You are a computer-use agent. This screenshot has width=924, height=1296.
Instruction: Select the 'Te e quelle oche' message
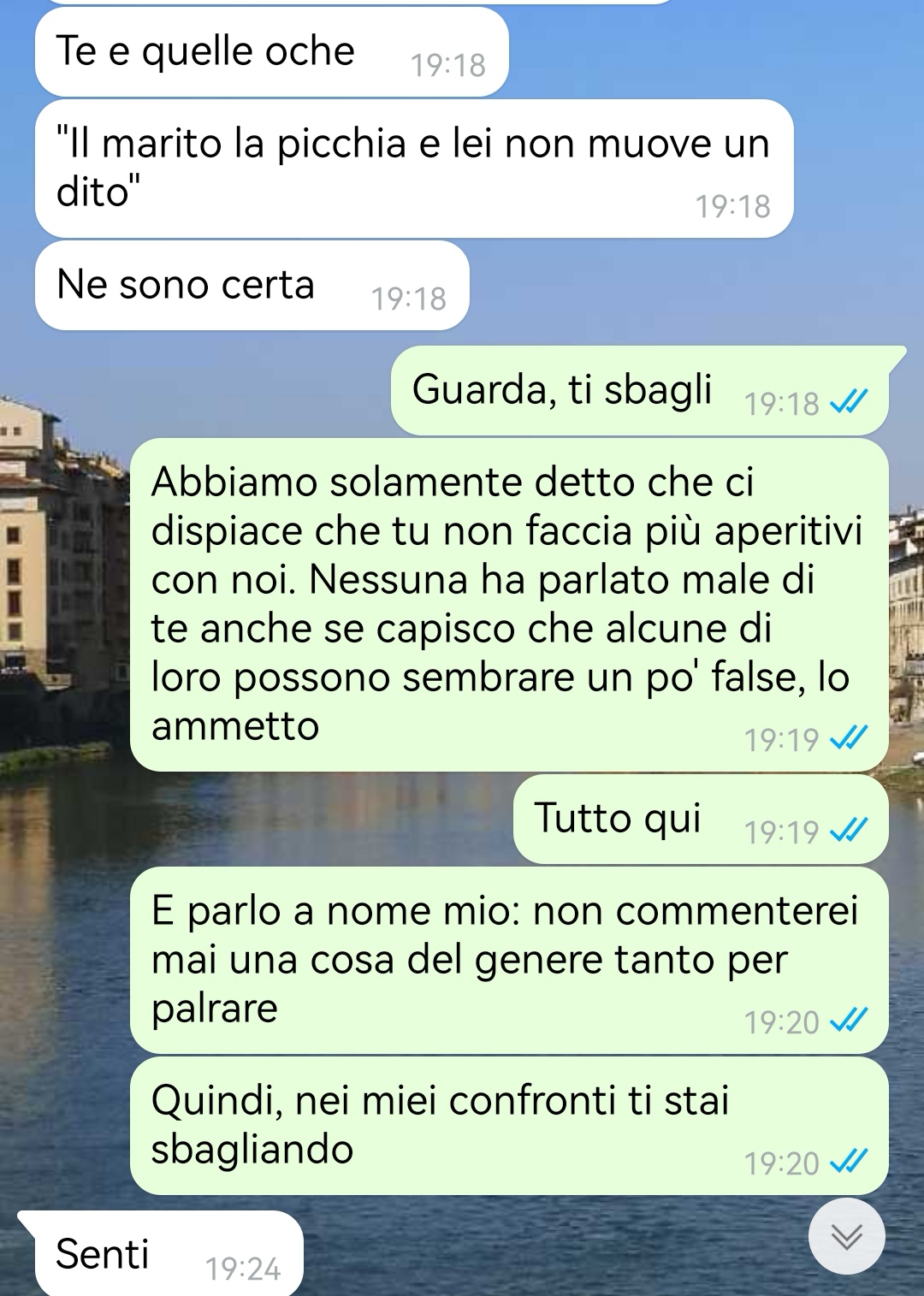[271, 51]
